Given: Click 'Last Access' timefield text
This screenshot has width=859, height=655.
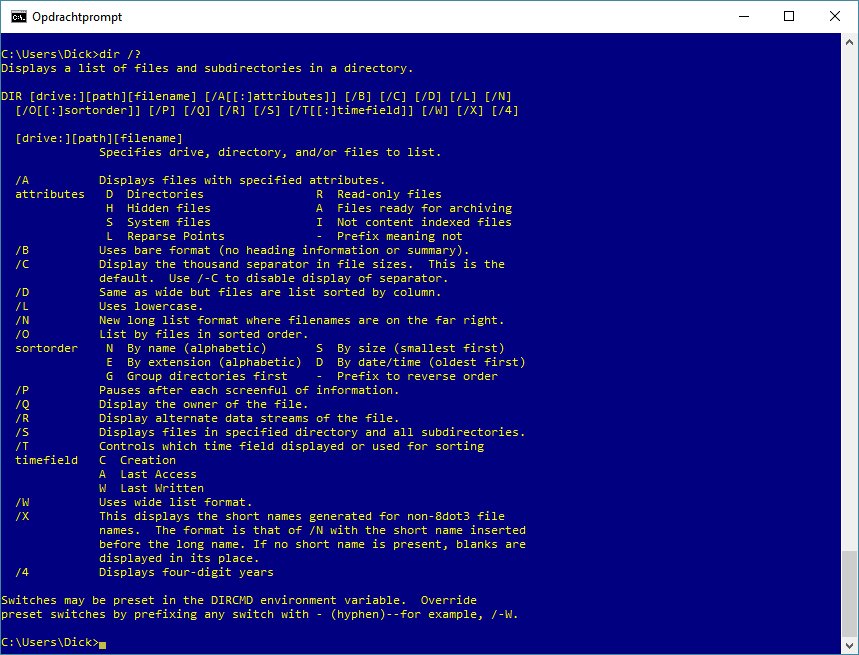Looking at the screenshot, I should (158, 474).
